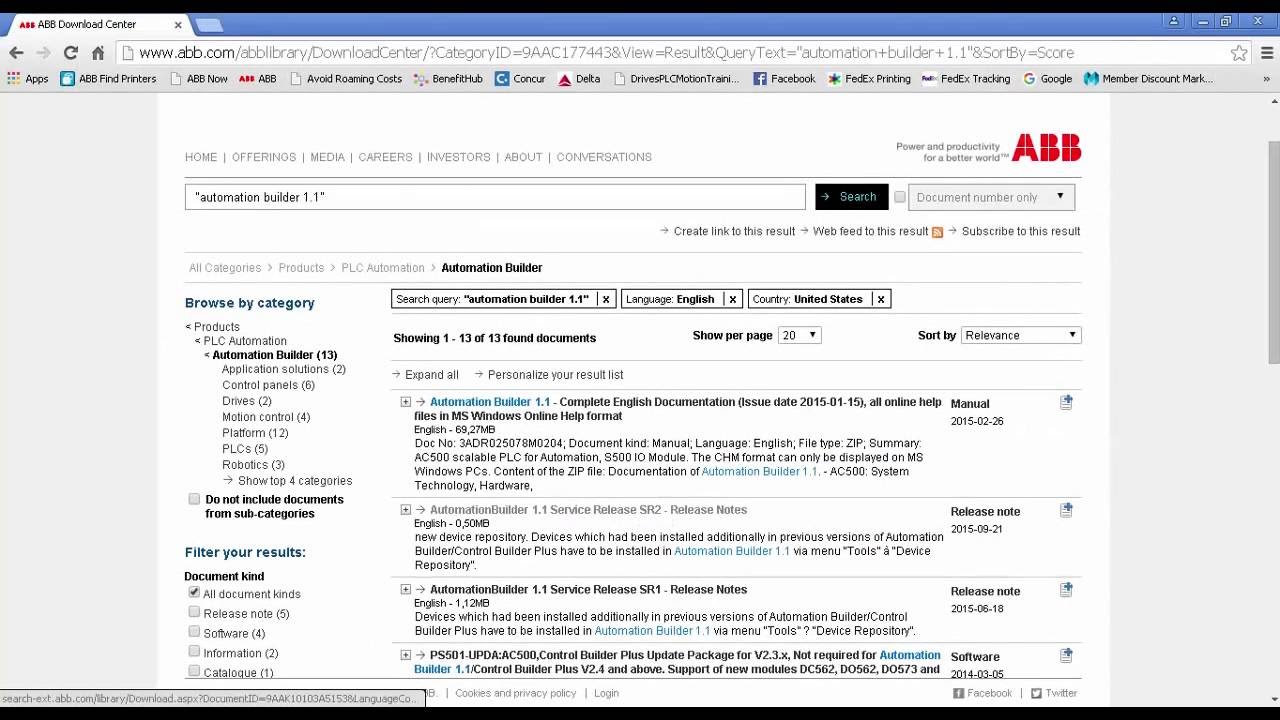Open the Chrome menu icon
Image resolution: width=1280 pixels, height=720 pixels.
pos(1267,53)
